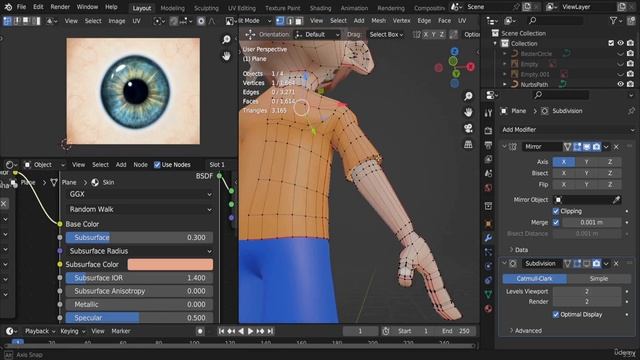Open the Playback menu in timeline
This screenshot has height=360, width=640.
point(39,331)
